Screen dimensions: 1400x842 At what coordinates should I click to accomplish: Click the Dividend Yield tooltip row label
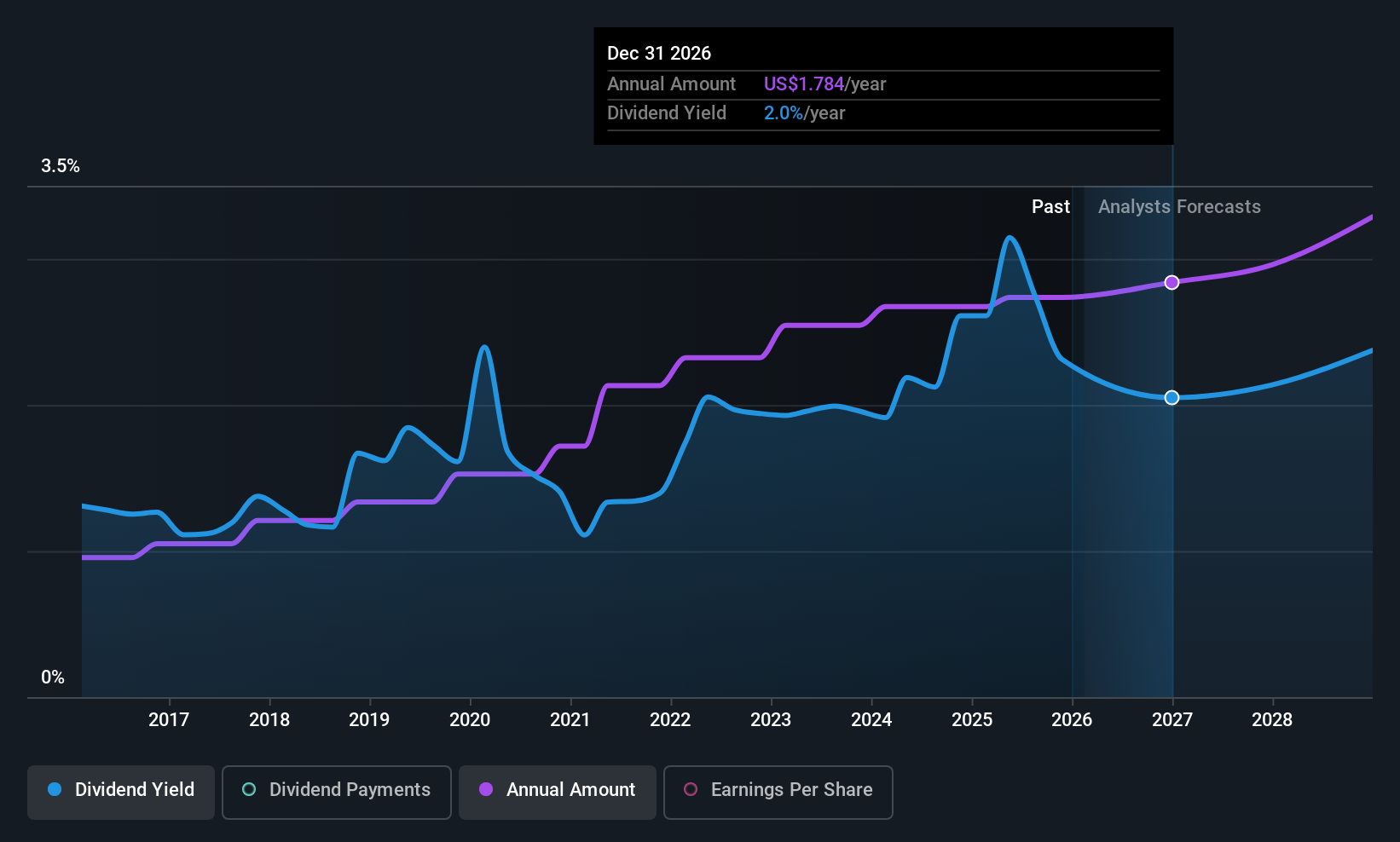point(667,113)
